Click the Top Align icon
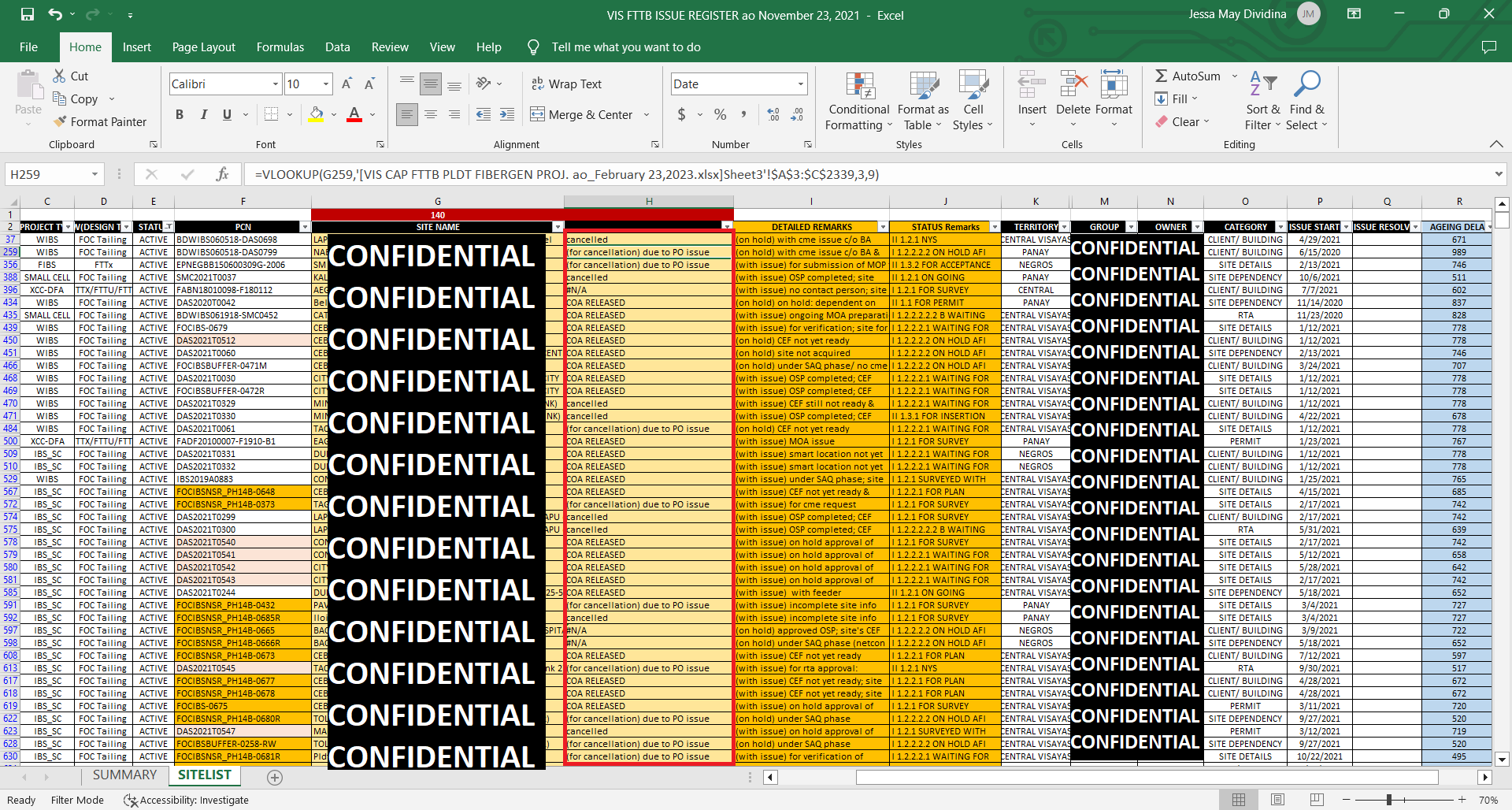 coord(406,83)
